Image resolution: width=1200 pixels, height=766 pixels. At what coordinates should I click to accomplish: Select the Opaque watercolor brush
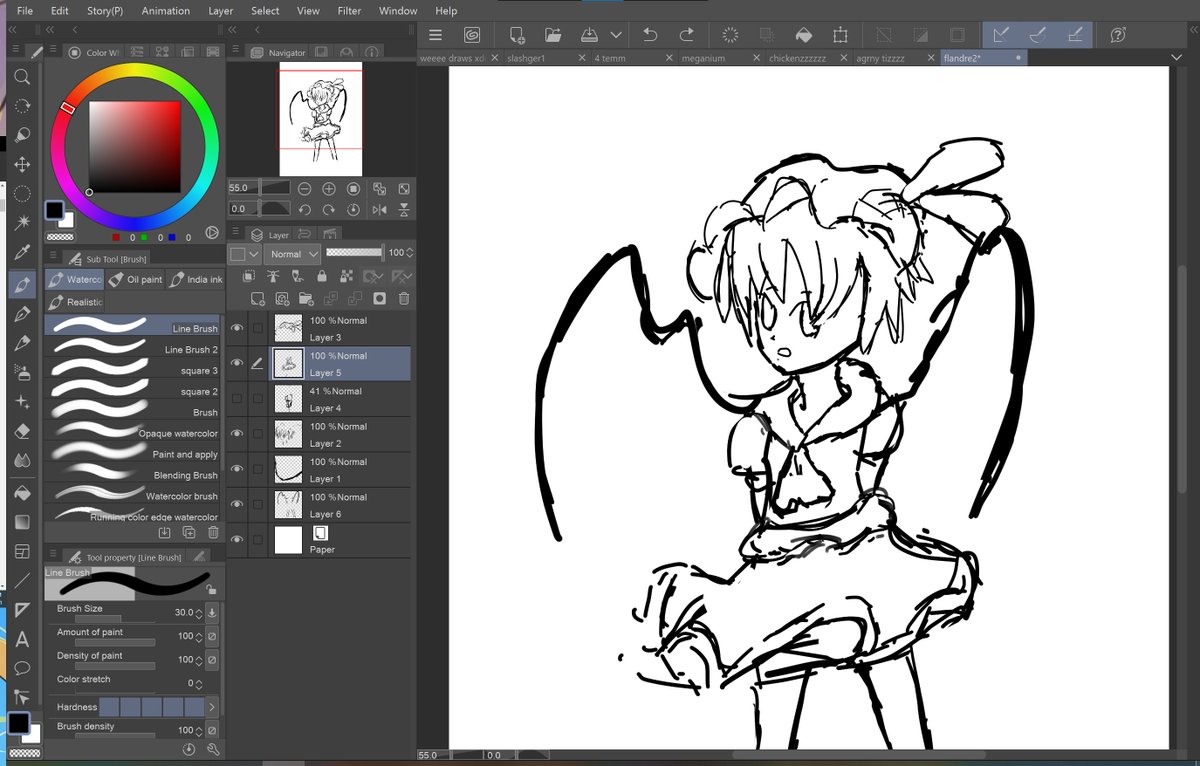coord(133,433)
